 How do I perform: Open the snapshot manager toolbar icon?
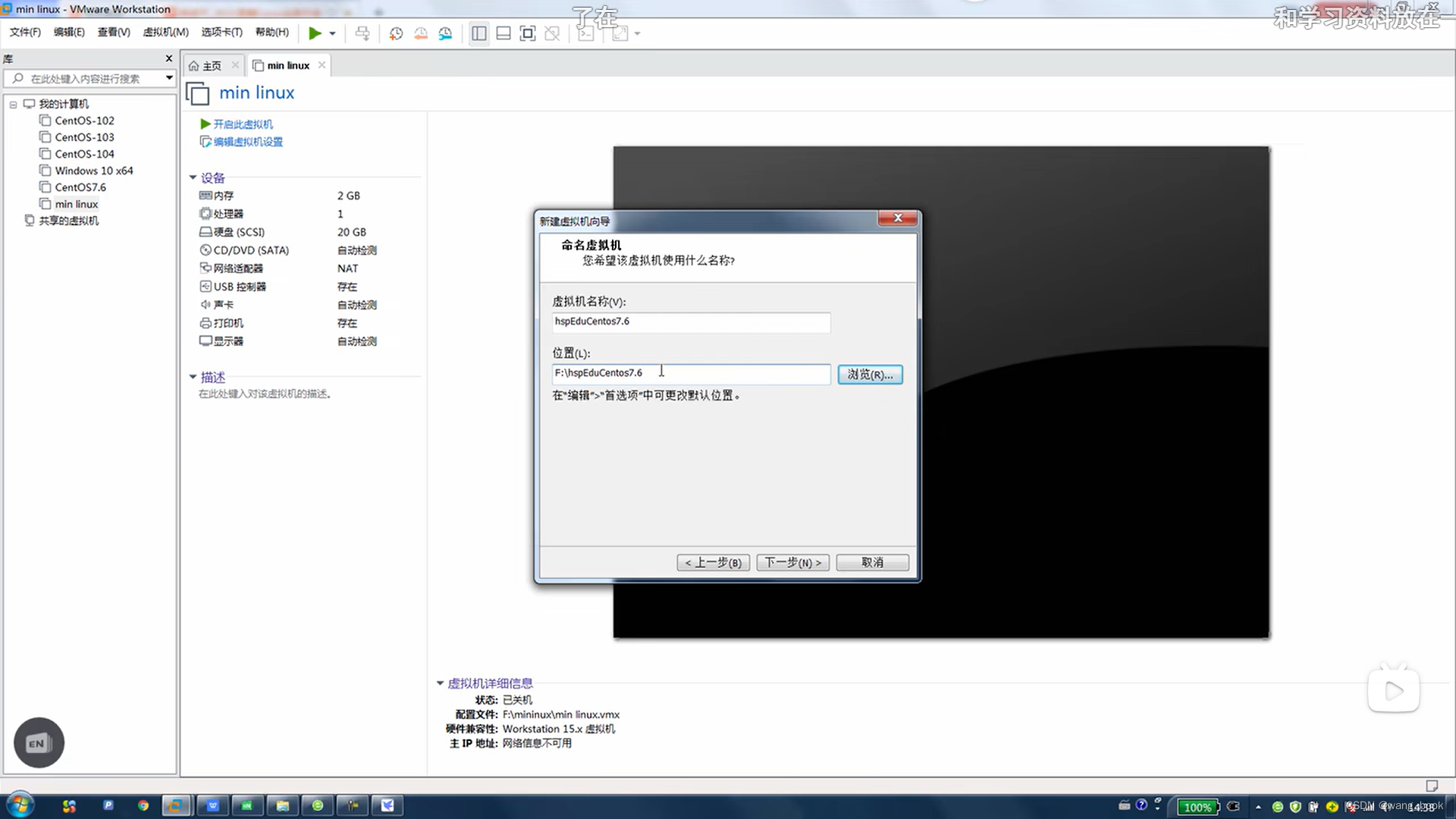(x=445, y=33)
